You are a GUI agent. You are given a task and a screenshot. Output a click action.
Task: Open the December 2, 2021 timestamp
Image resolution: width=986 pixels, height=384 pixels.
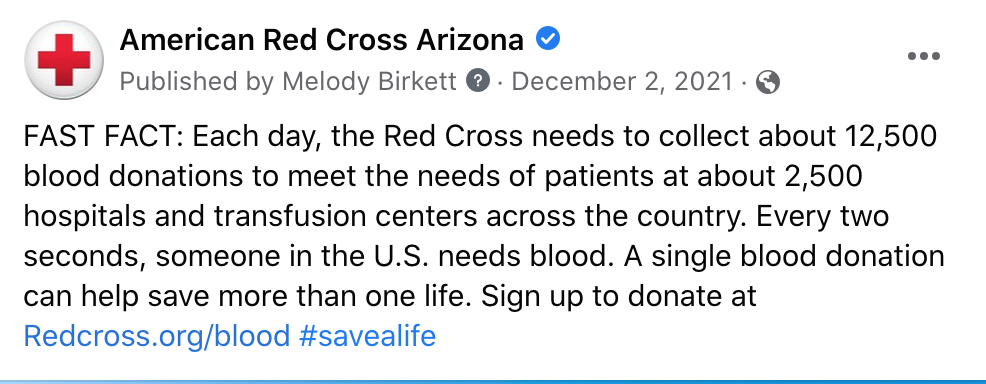tap(623, 81)
